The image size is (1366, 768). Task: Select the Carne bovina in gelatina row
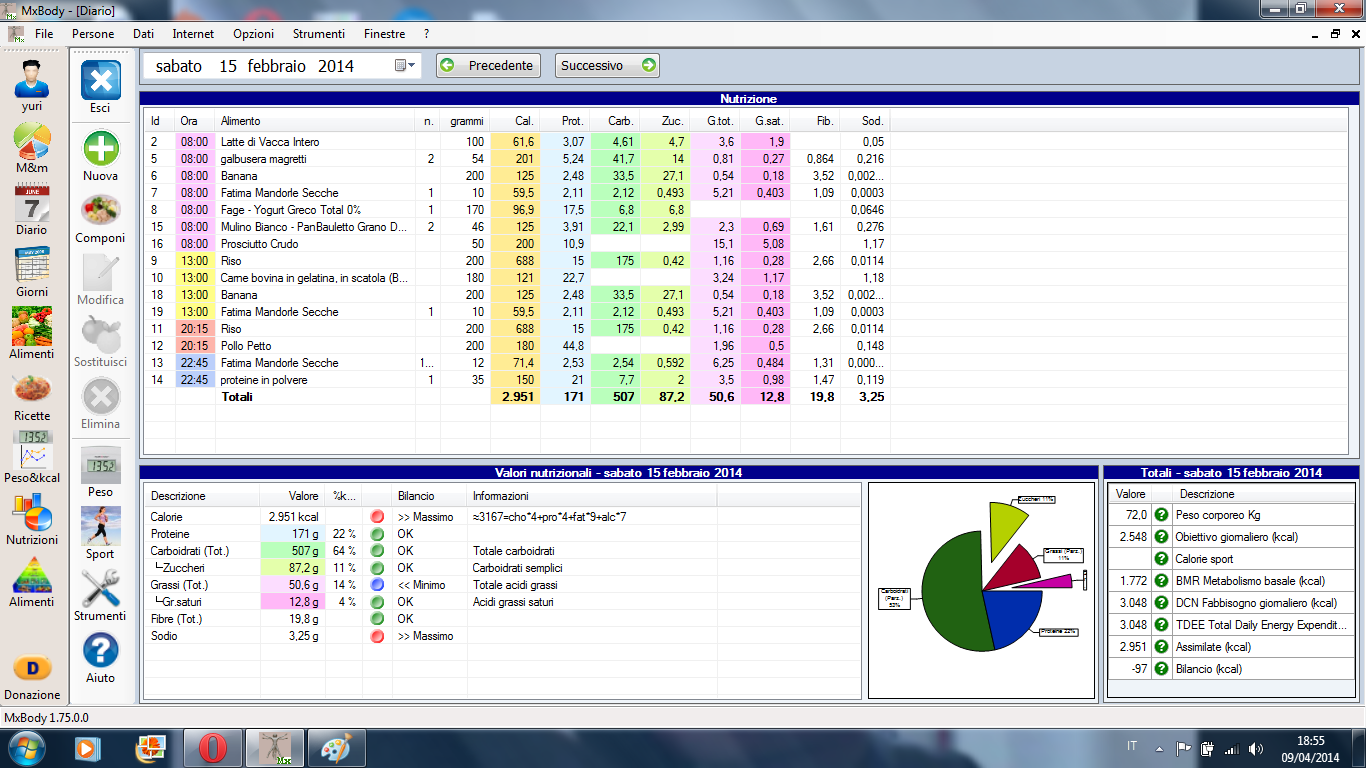[516, 278]
